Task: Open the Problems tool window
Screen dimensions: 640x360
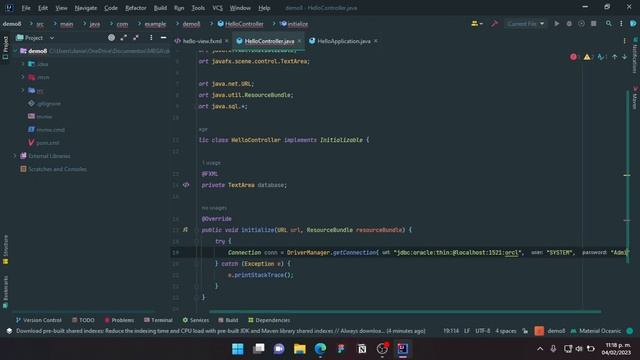Action: (119, 320)
